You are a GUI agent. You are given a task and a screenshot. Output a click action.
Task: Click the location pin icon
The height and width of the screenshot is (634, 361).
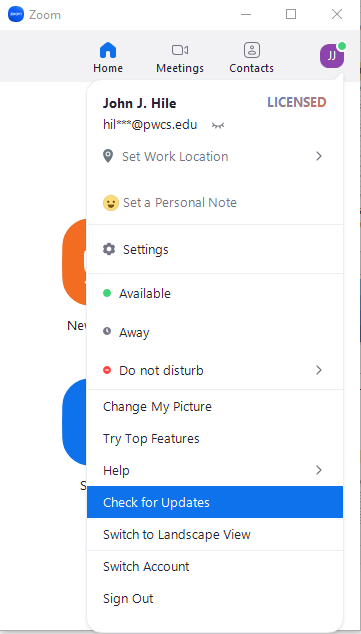click(108, 156)
